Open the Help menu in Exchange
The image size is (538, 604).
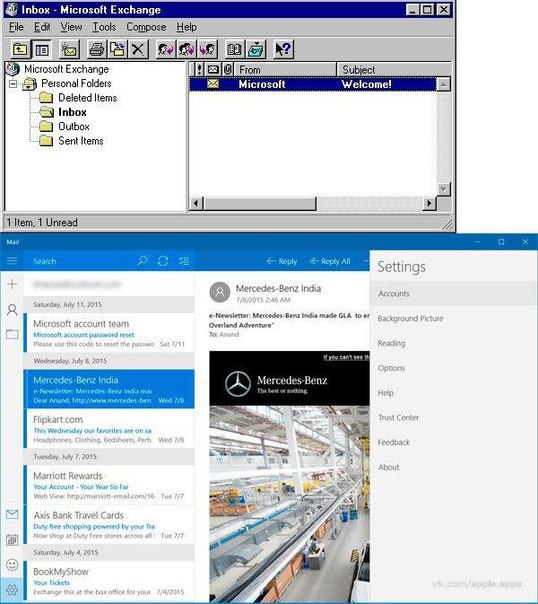(x=186, y=27)
